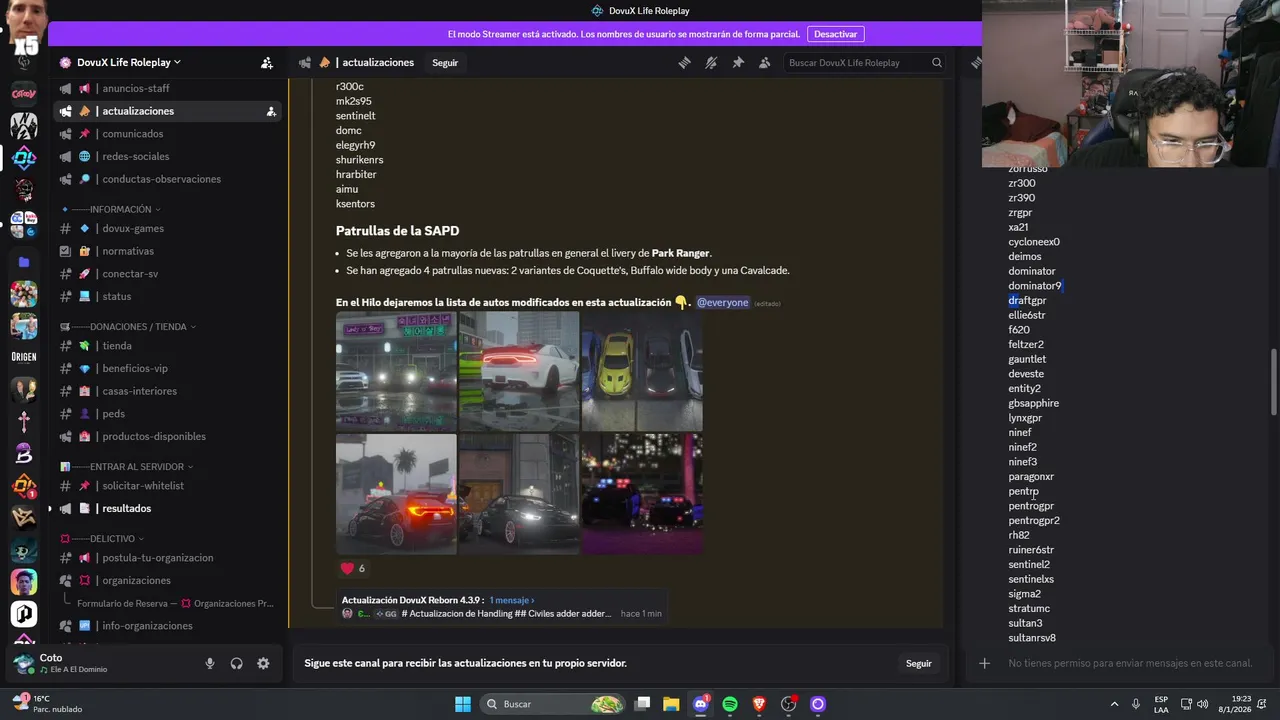Open pinned messages in actualizaciones header
Screen dimensions: 1280x720
pyautogui.click(x=738, y=62)
